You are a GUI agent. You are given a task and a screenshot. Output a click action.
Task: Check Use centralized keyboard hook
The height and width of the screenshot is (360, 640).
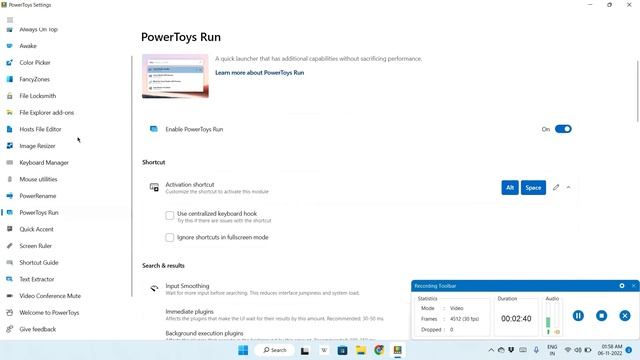click(x=170, y=216)
